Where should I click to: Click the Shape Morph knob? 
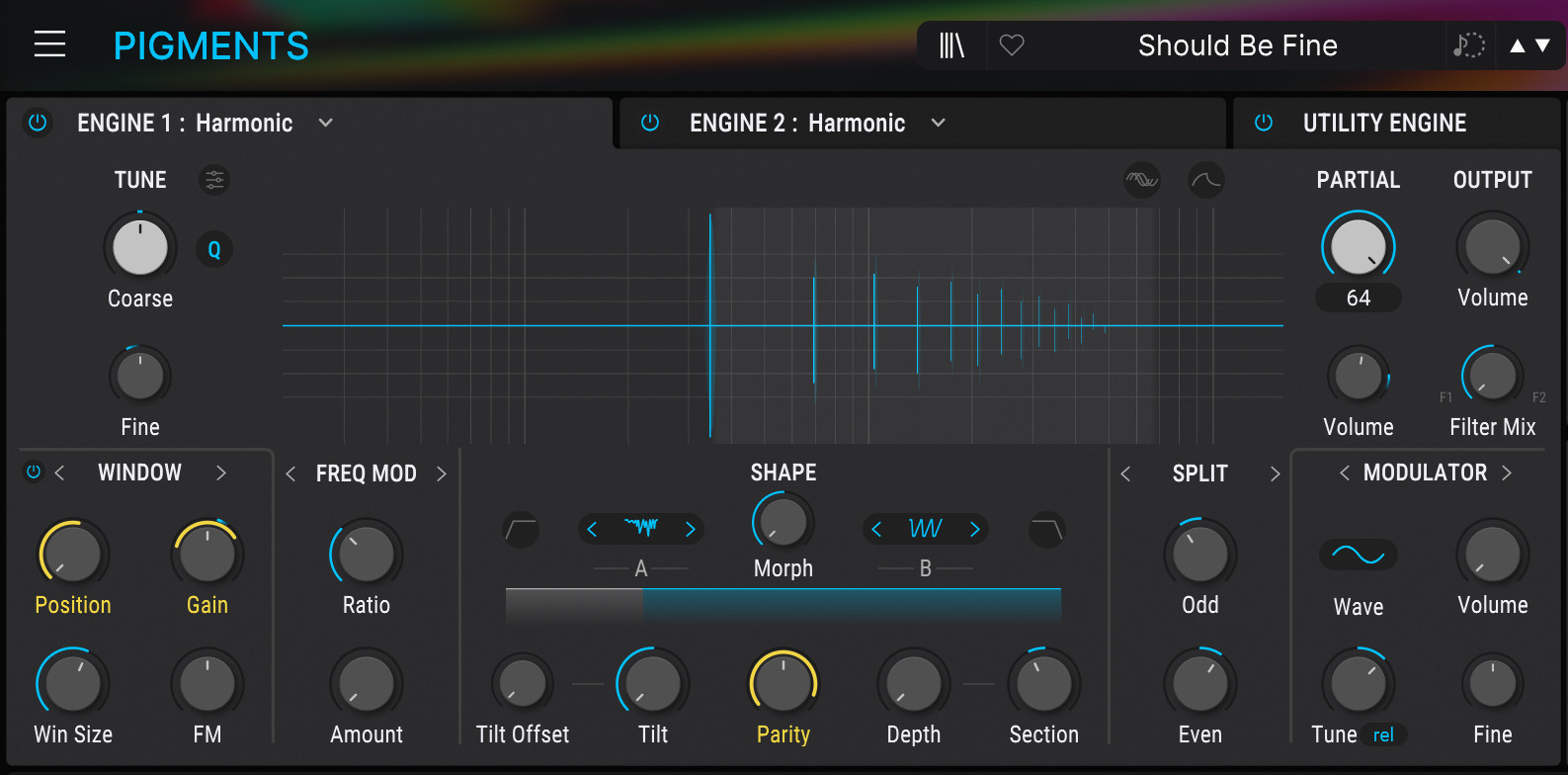point(784,521)
